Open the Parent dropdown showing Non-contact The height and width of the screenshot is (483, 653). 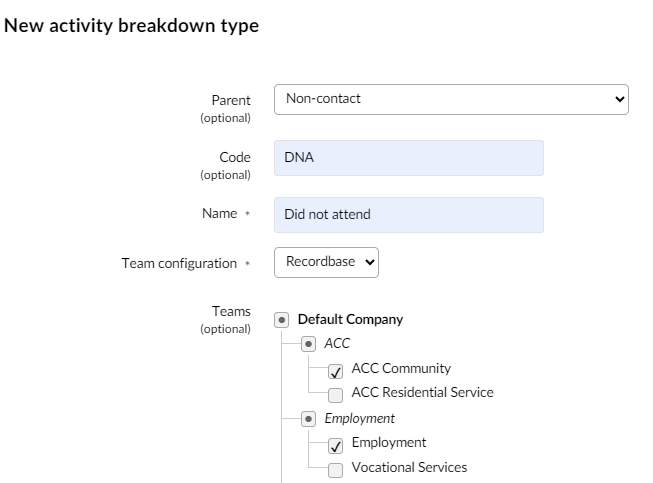pos(451,100)
